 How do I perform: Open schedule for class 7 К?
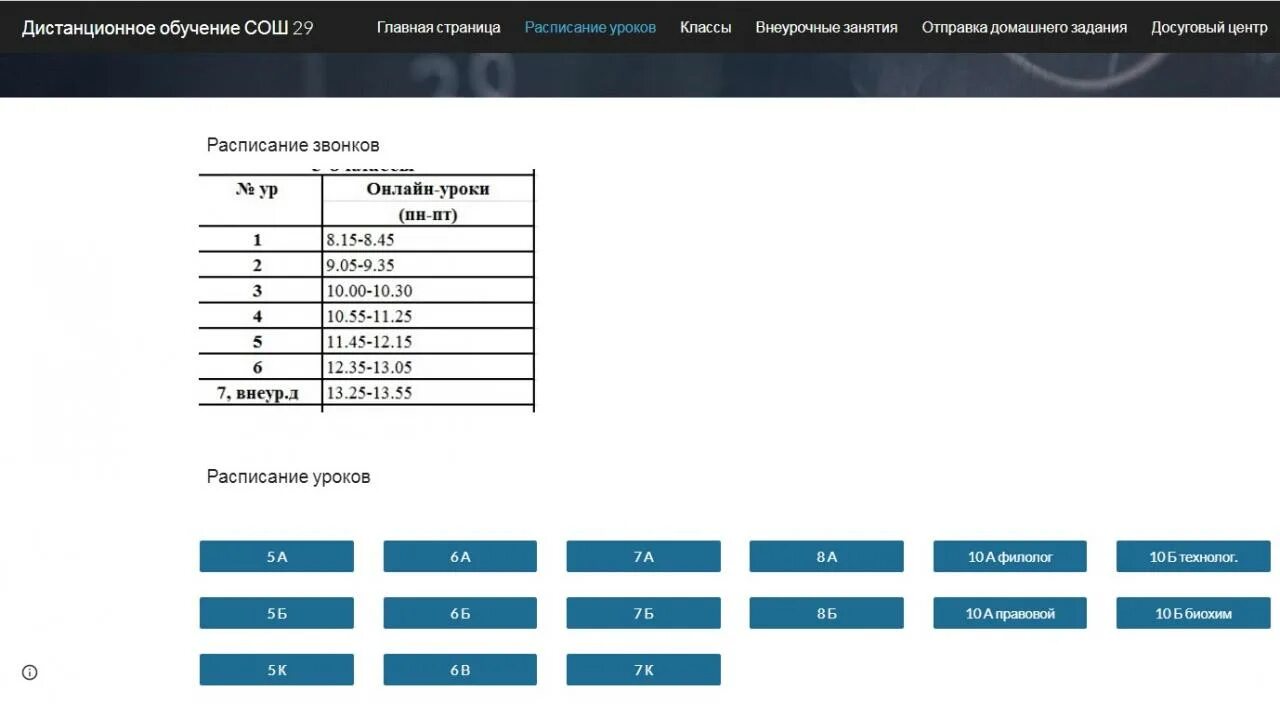(x=643, y=670)
